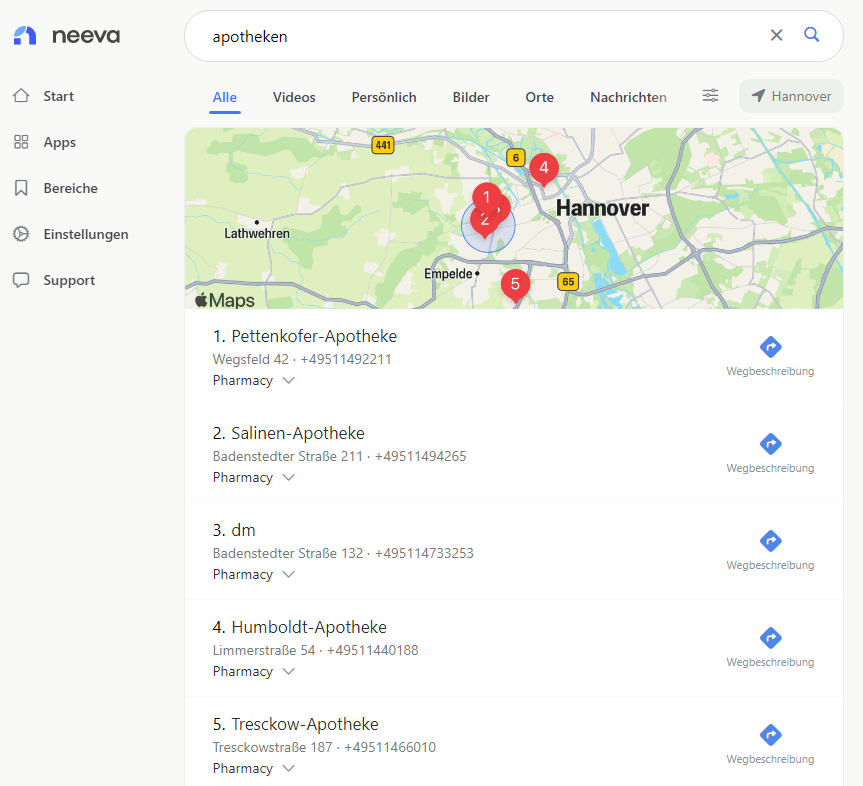
Task: Select the Alle tab
Action: coord(225,97)
